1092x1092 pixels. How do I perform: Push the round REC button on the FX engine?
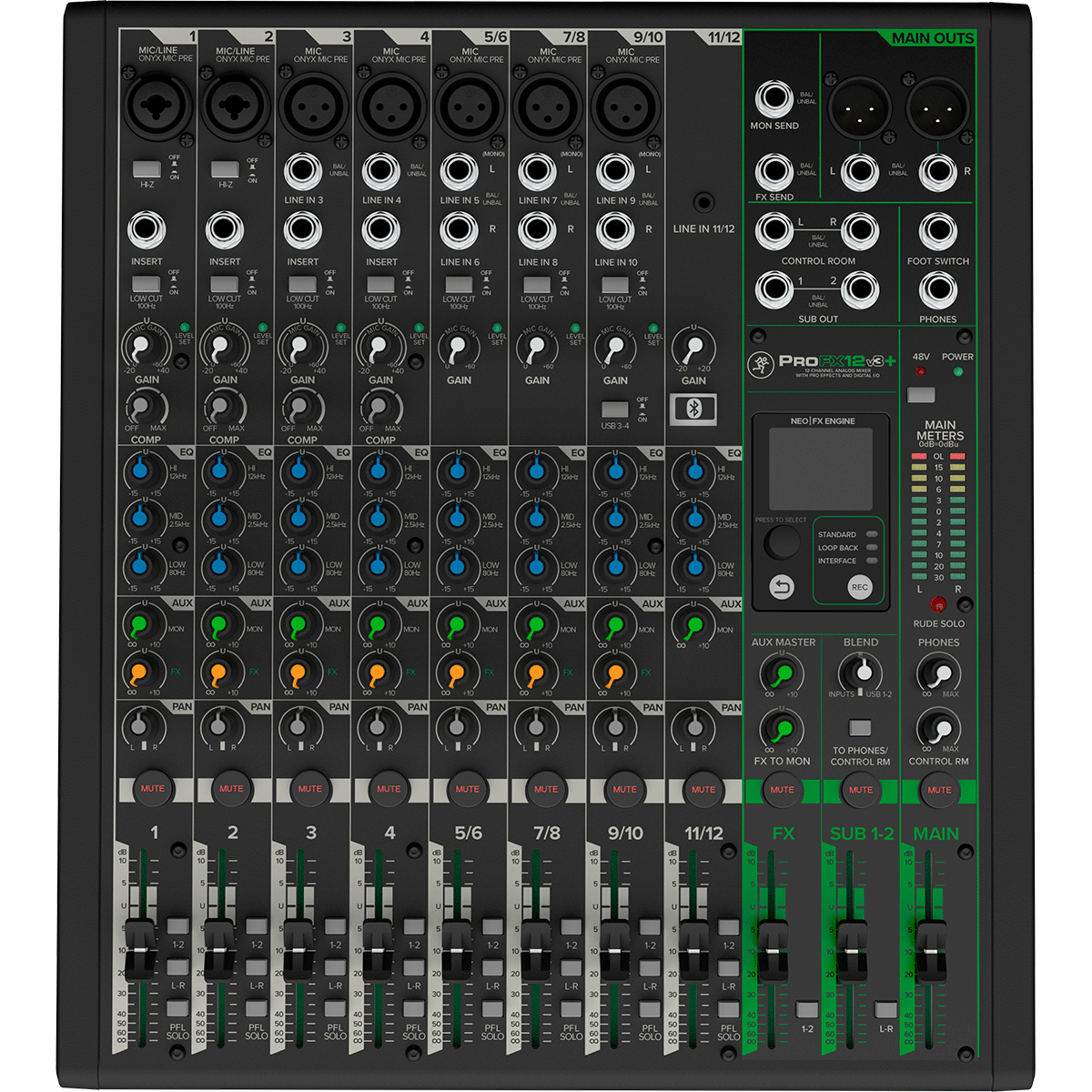859,588
